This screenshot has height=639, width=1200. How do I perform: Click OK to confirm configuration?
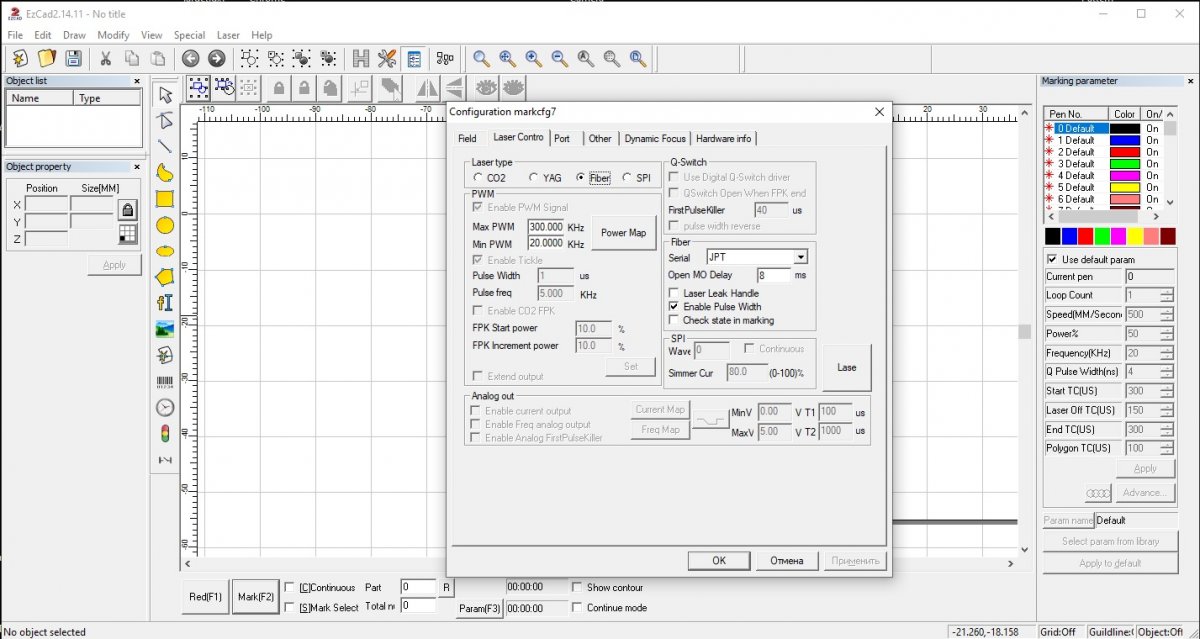718,560
